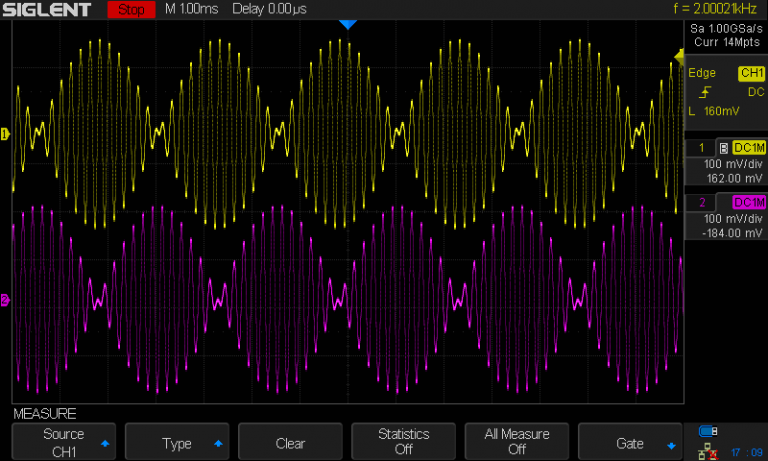
Task: Open the Source CH1 selection menu
Action: click(63, 441)
